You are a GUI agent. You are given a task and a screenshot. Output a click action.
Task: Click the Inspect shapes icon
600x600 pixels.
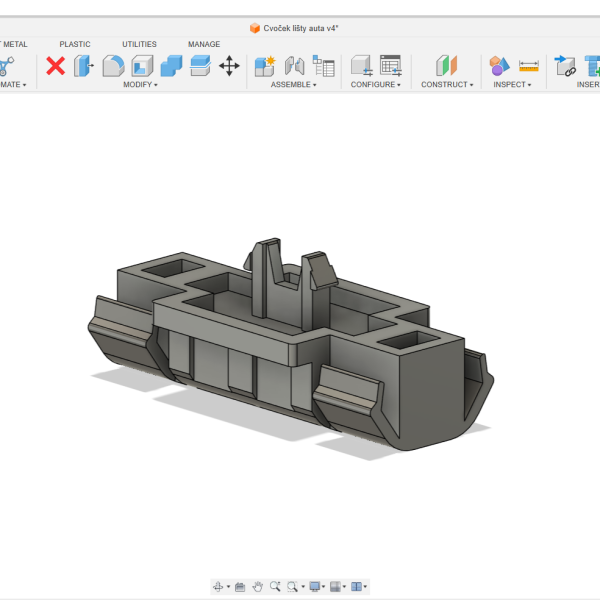(499, 66)
